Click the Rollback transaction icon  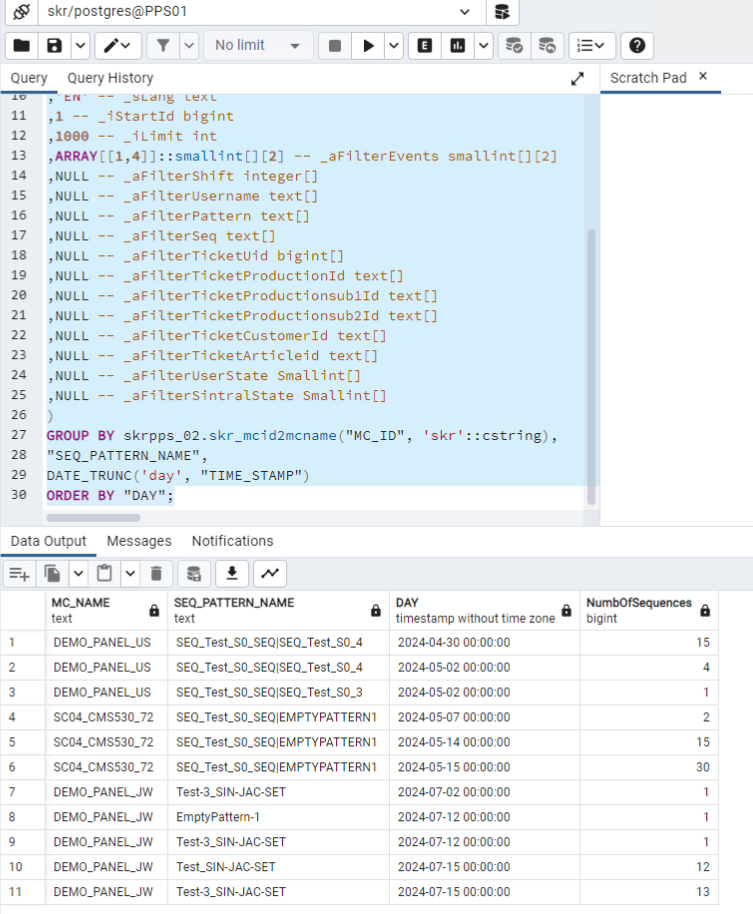(x=547, y=45)
